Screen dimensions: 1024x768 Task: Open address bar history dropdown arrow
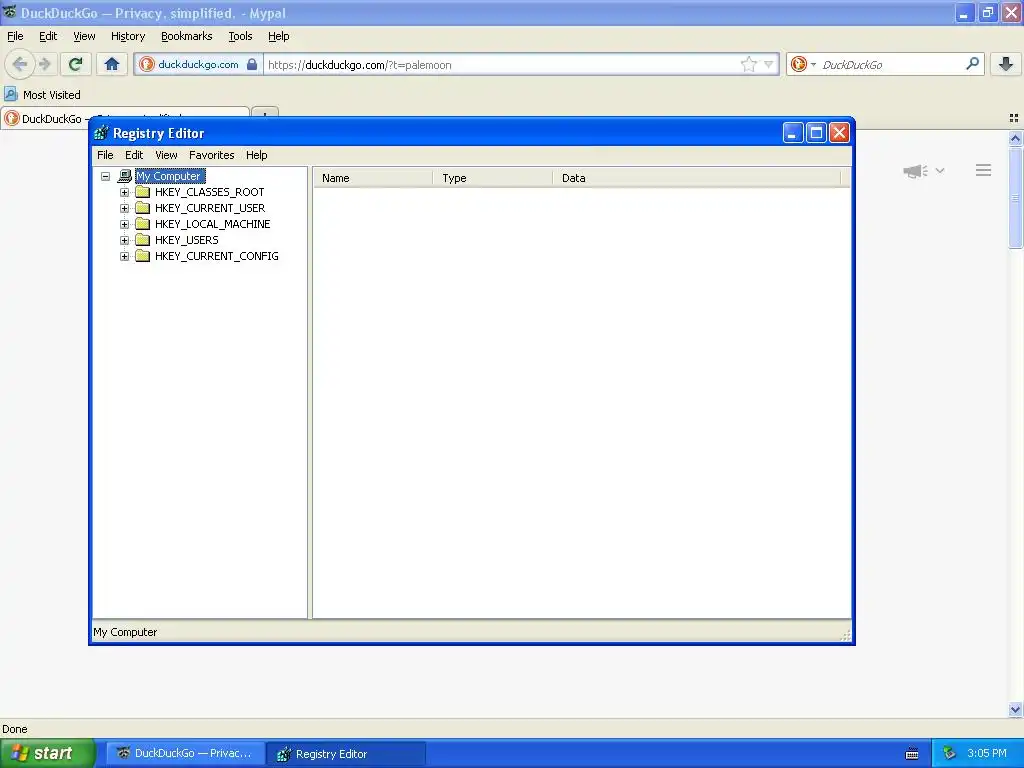tap(769, 64)
